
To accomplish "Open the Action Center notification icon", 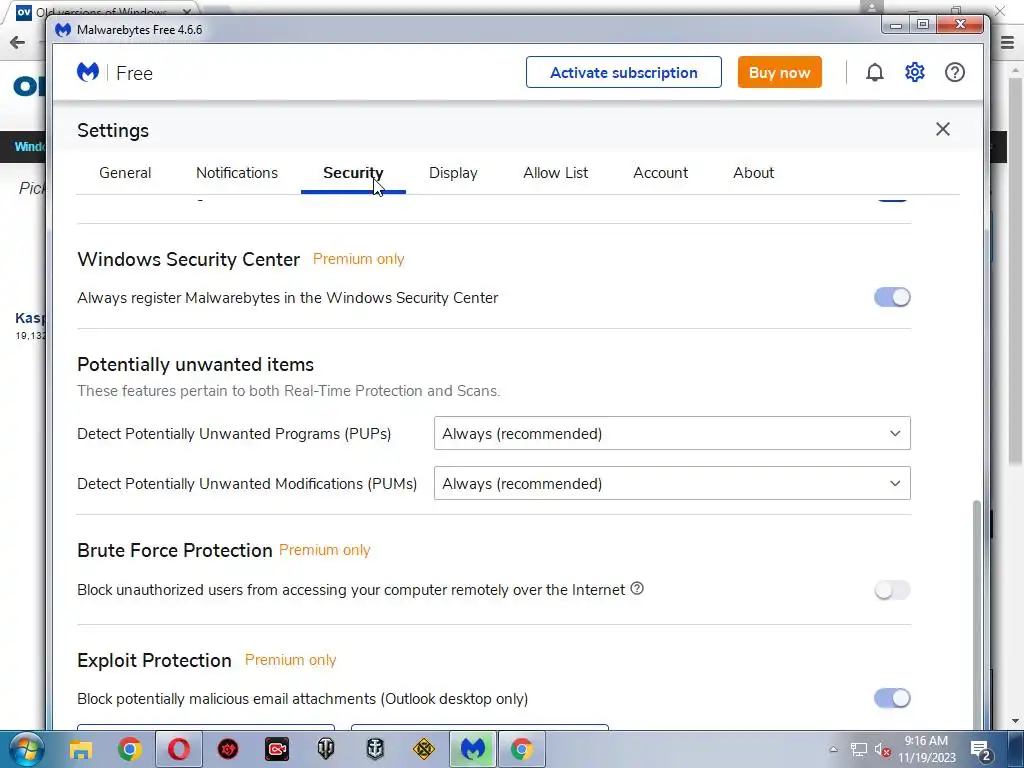I will coord(981,750).
